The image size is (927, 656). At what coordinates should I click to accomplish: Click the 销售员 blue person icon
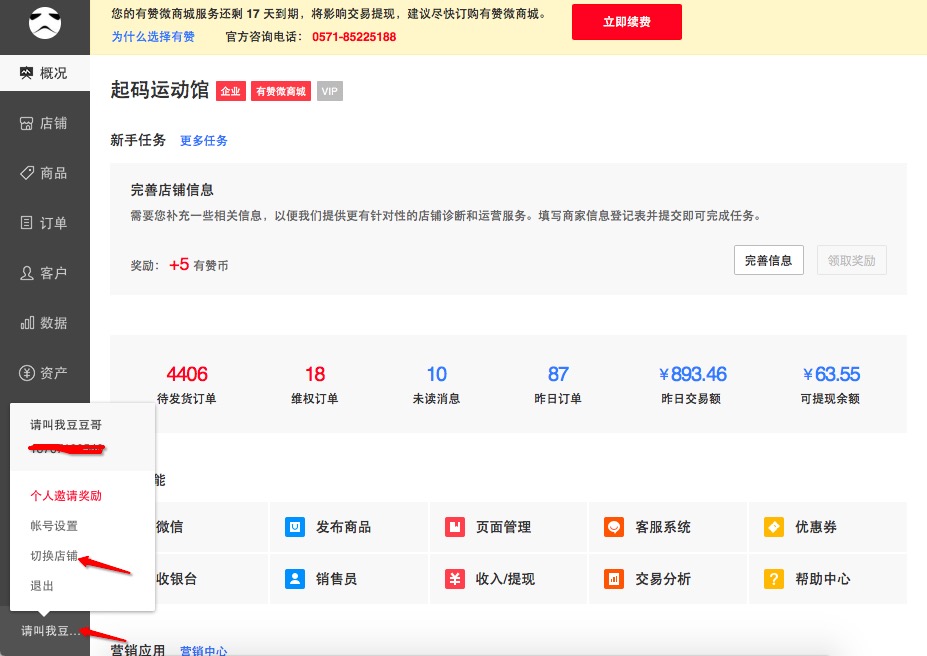point(295,579)
